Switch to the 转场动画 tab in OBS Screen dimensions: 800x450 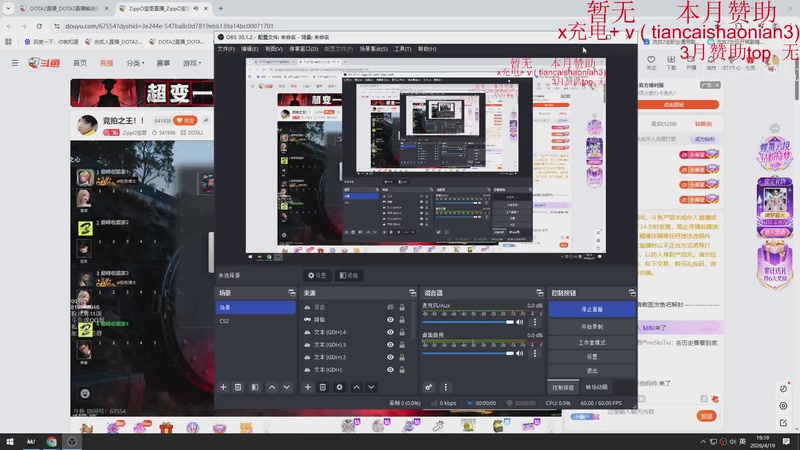pyautogui.click(x=596, y=387)
